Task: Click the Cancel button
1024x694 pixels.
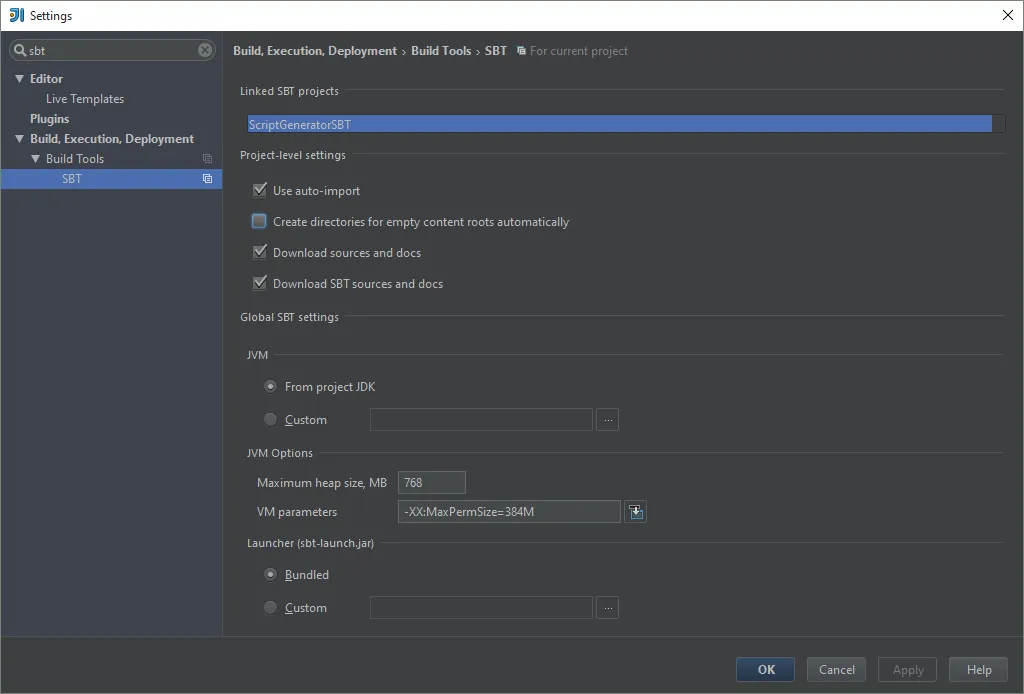Action: pyautogui.click(x=837, y=670)
